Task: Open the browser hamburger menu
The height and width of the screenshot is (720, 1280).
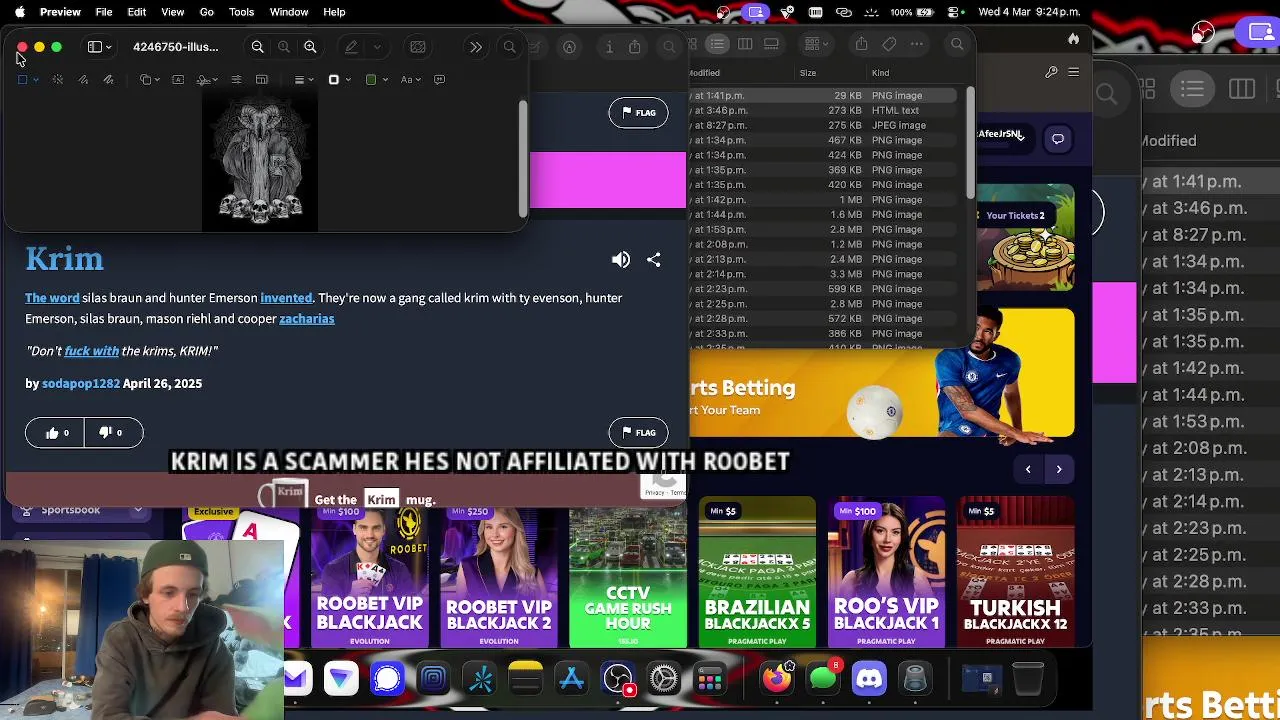Action: (x=1073, y=72)
